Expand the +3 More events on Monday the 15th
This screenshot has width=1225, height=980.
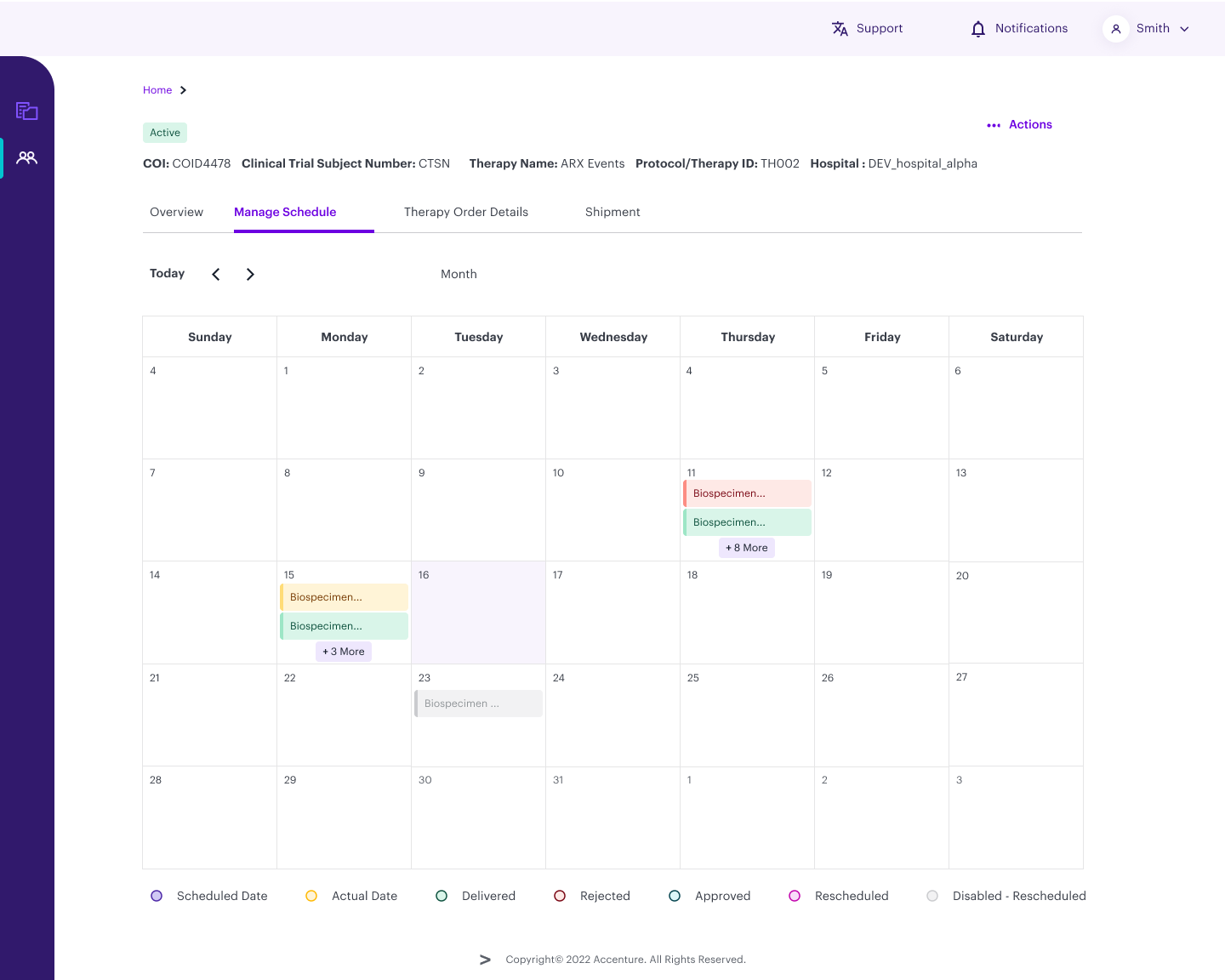pyautogui.click(x=343, y=651)
